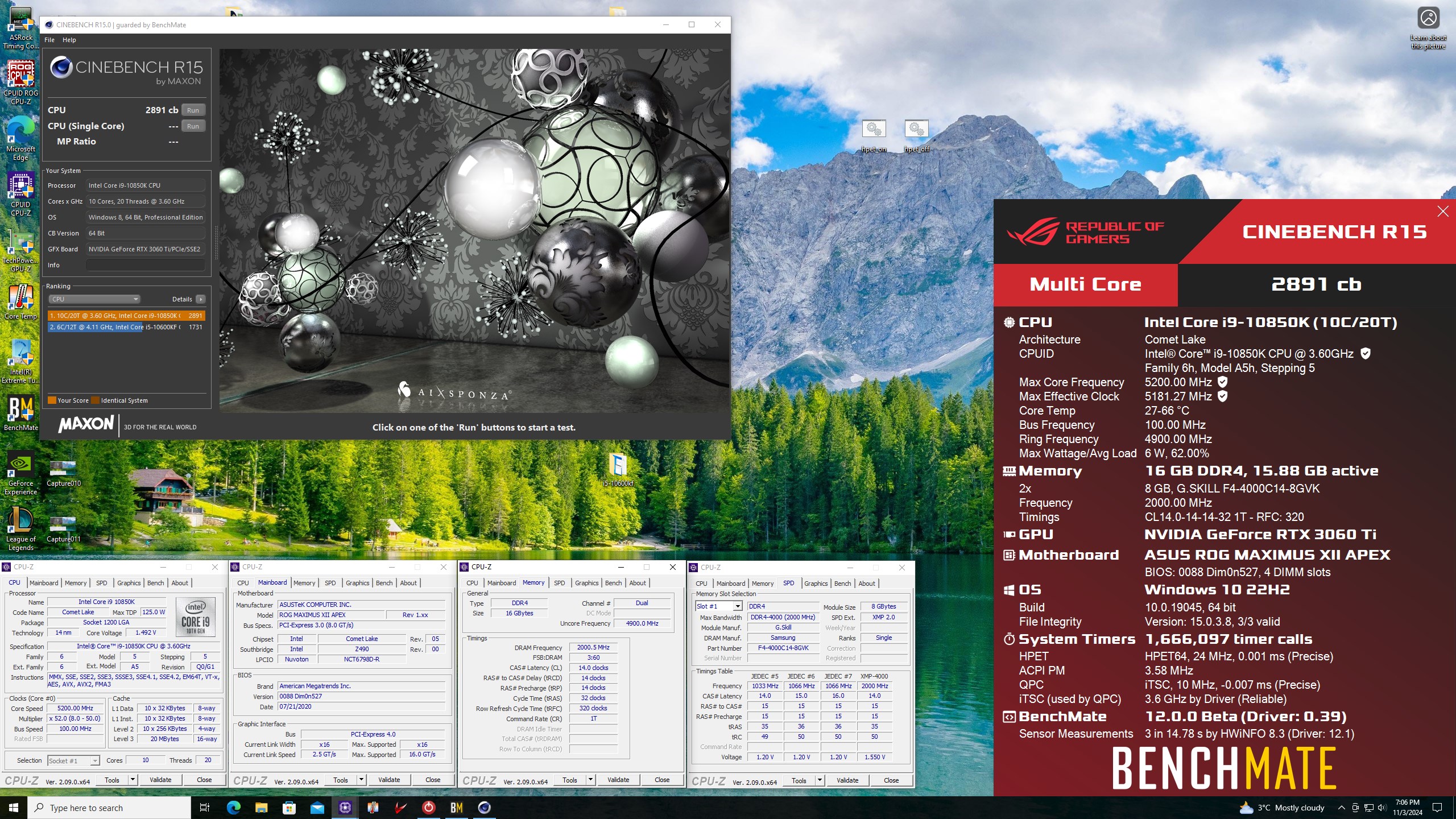Open Tools dropdown arrow in SPD CPU-Z

pyautogui.click(x=820, y=780)
